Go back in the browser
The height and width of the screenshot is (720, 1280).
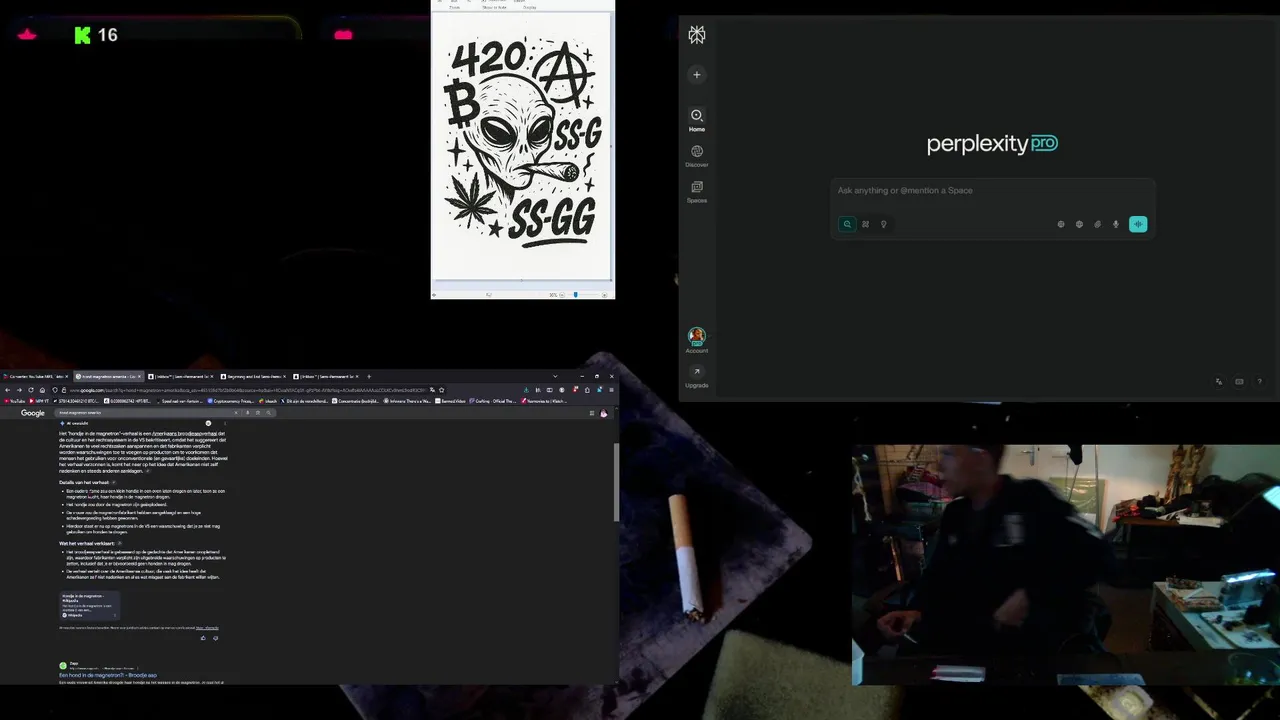coord(7,390)
